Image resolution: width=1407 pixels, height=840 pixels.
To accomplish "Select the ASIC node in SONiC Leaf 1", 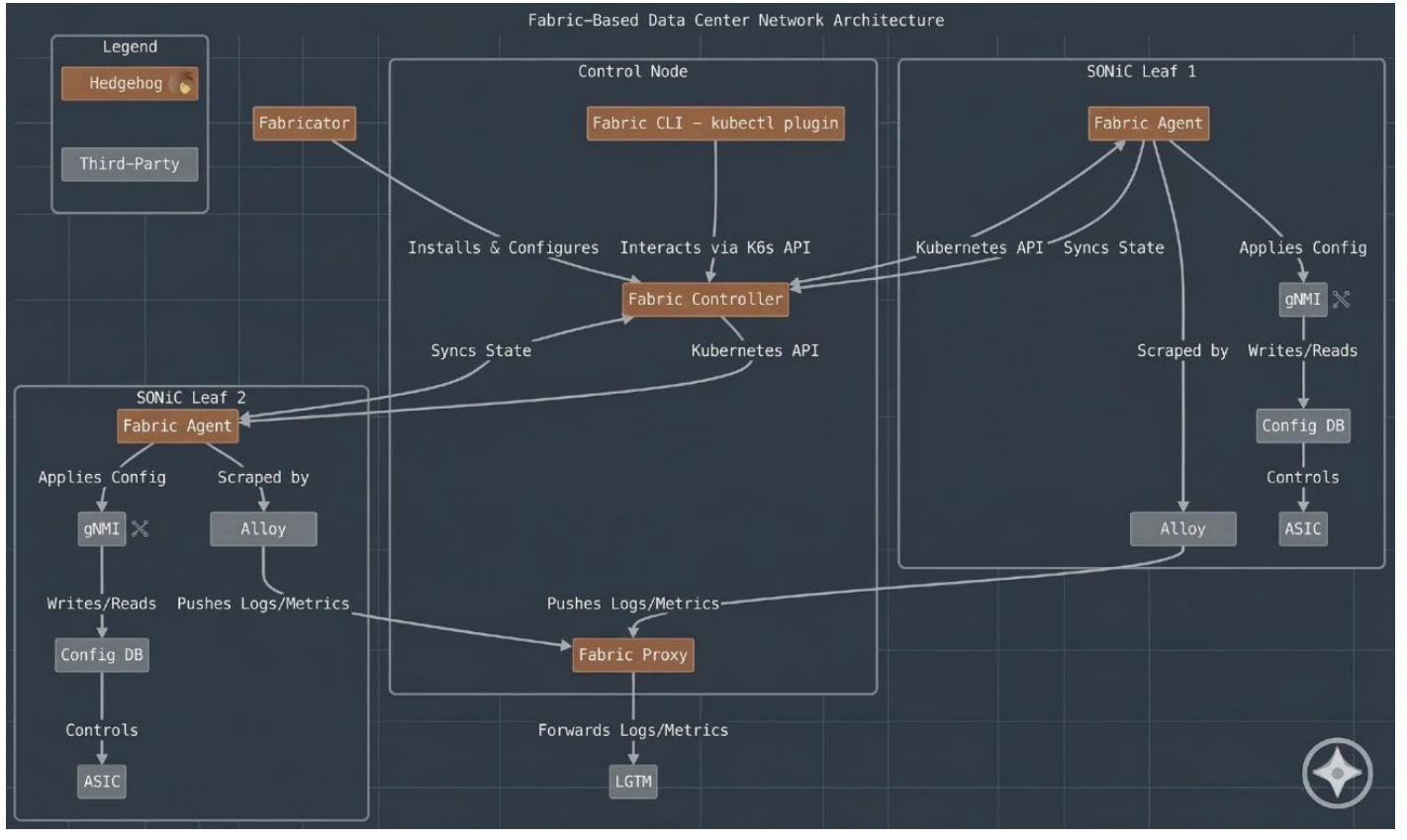I will pos(1303,528).
